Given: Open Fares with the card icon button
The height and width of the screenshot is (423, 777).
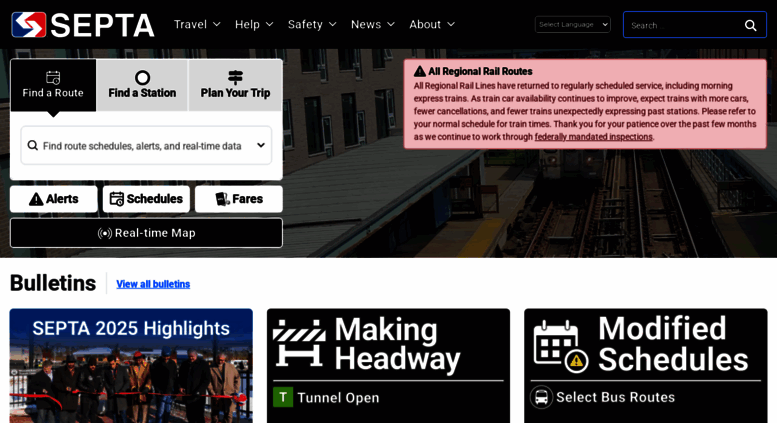Looking at the screenshot, I should tap(239, 199).
